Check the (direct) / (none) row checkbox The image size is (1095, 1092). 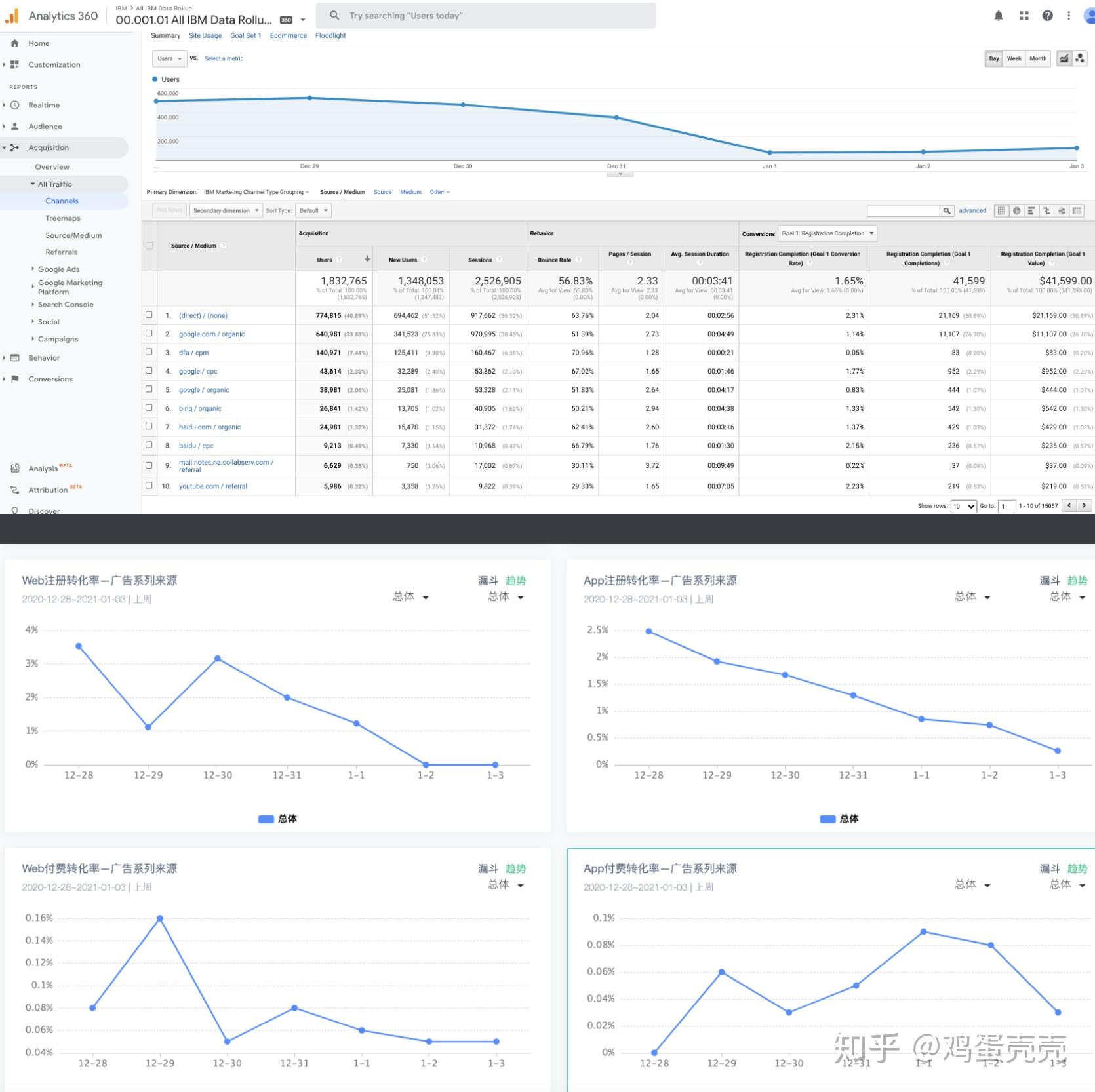pos(149,315)
